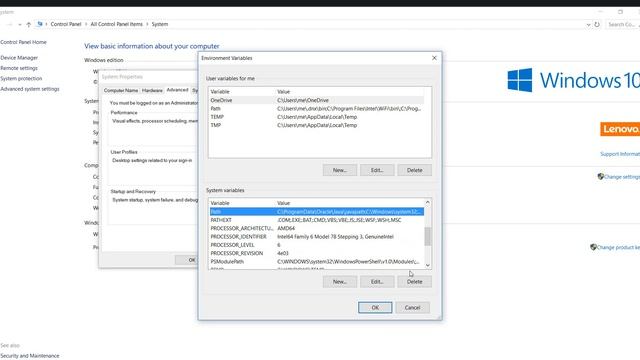640x360 pixels.
Task: Open Control Panel Home link
Action: (23, 42)
